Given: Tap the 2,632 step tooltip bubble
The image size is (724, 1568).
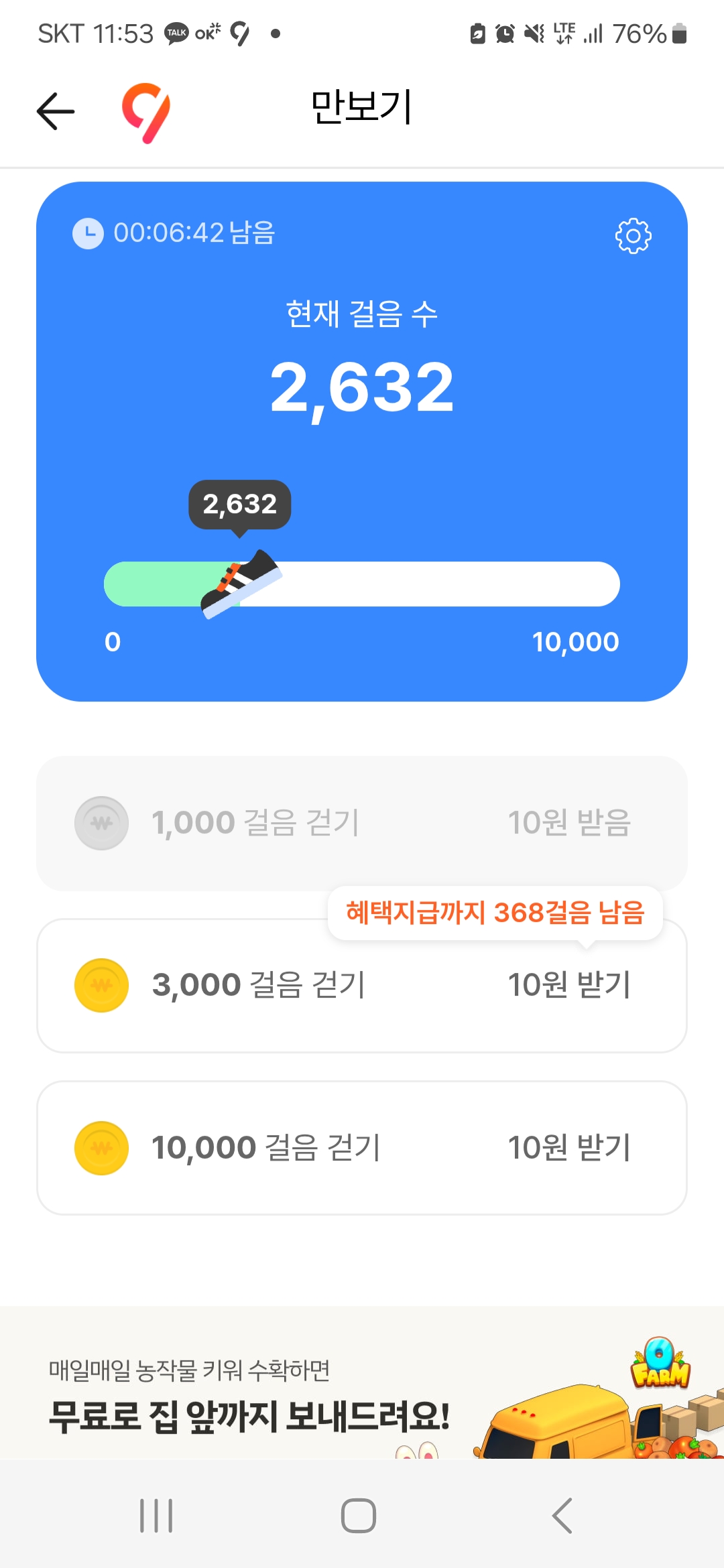Looking at the screenshot, I should [240, 505].
